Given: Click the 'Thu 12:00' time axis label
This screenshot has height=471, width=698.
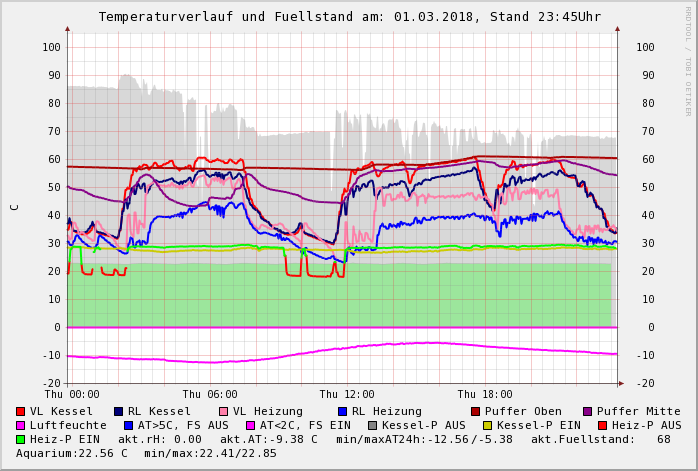Looking at the screenshot, I should [x=347, y=394].
